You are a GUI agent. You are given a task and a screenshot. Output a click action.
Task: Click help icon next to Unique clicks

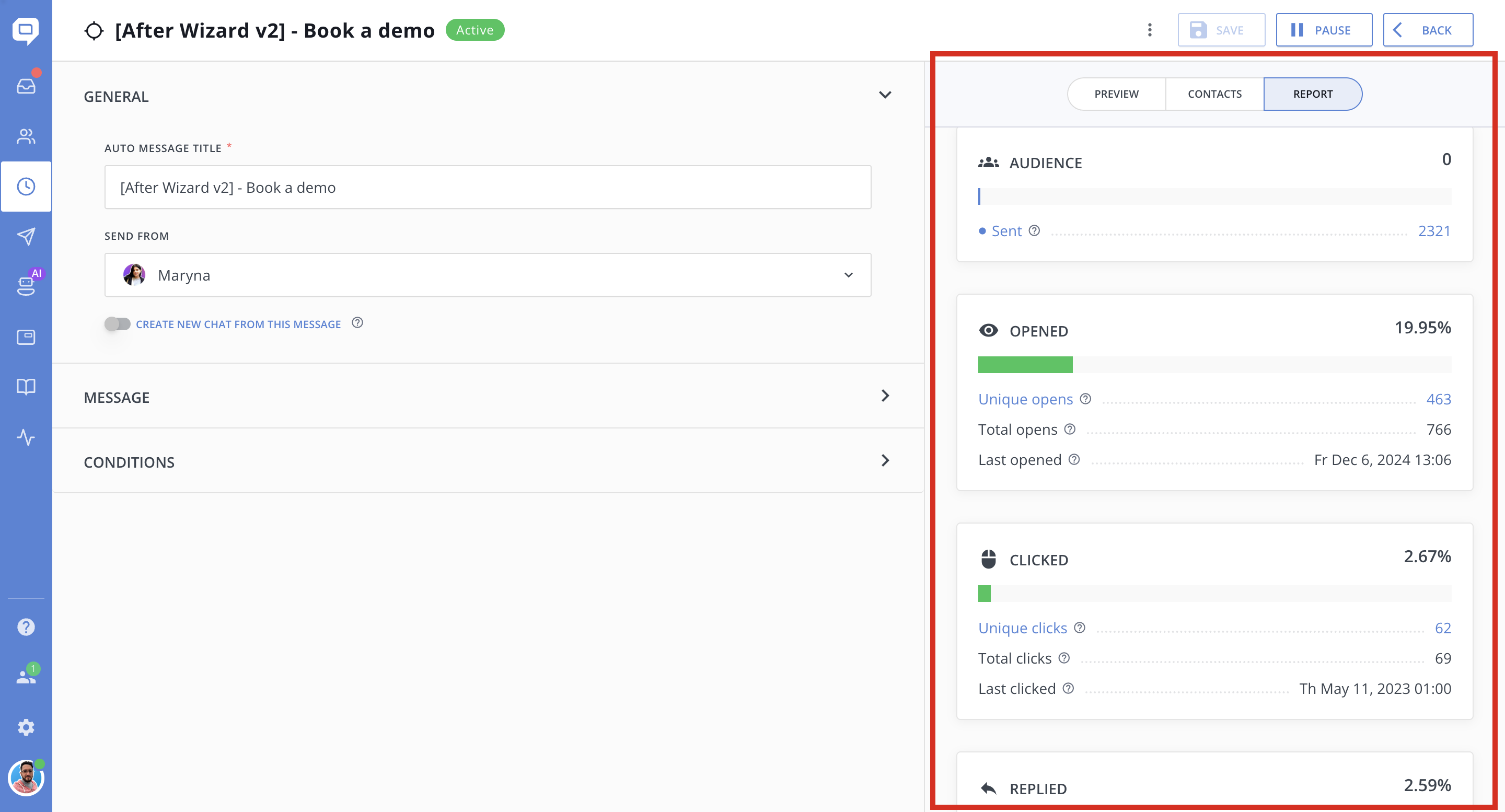click(1080, 628)
